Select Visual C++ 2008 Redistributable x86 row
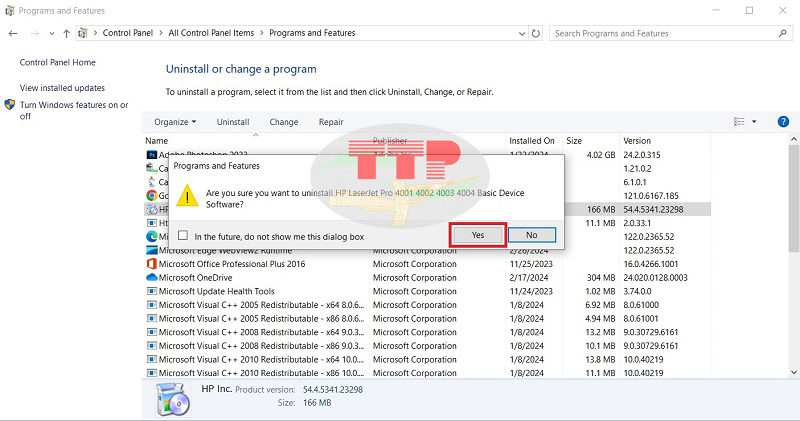This screenshot has width=800, height=421. tap(427, 346)
